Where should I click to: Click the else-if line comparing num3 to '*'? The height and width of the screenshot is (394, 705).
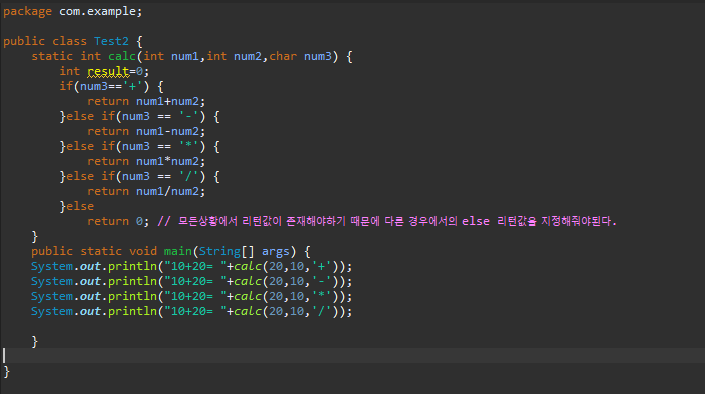coord(139,147)
